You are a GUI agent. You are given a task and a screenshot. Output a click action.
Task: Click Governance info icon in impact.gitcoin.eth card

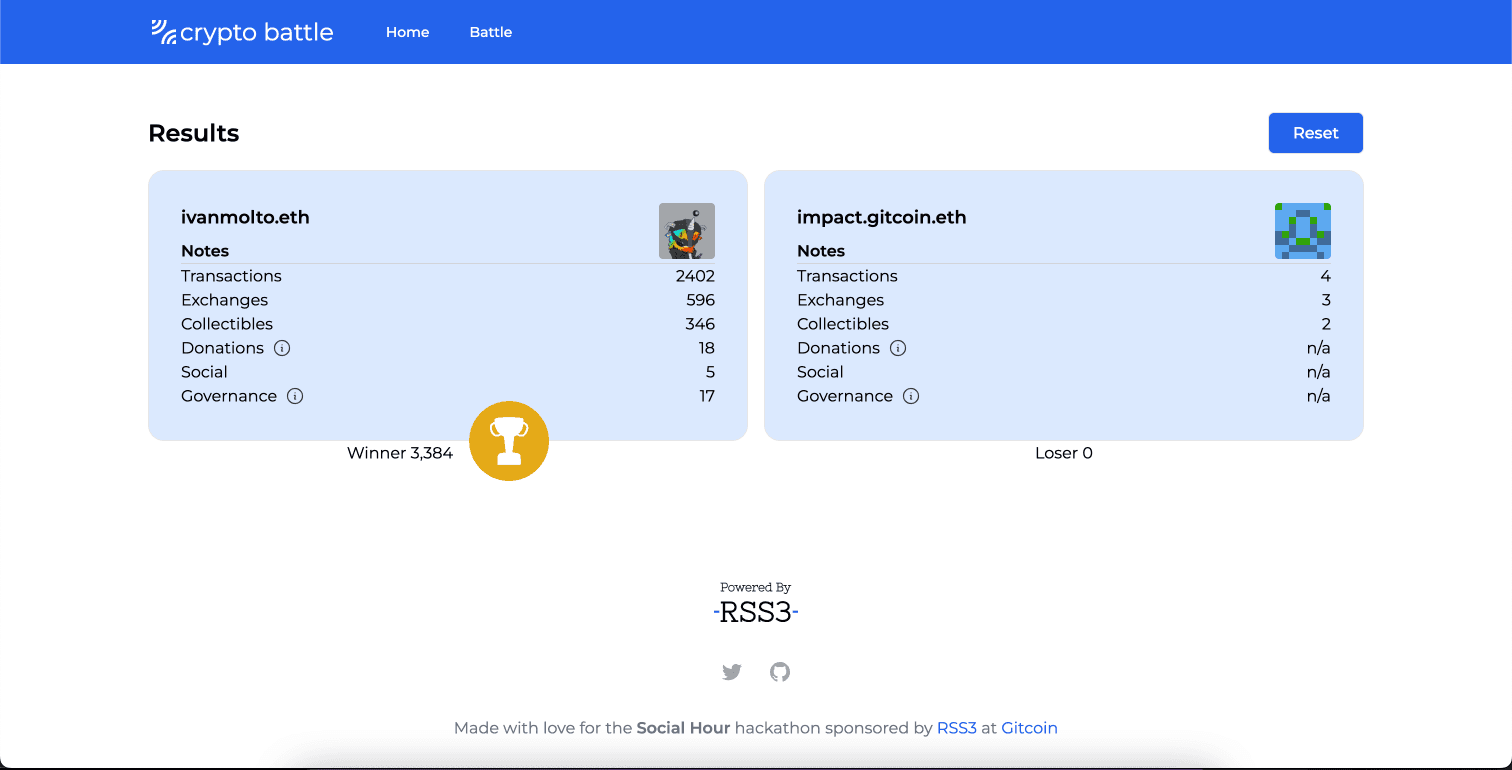pos(911,396)
